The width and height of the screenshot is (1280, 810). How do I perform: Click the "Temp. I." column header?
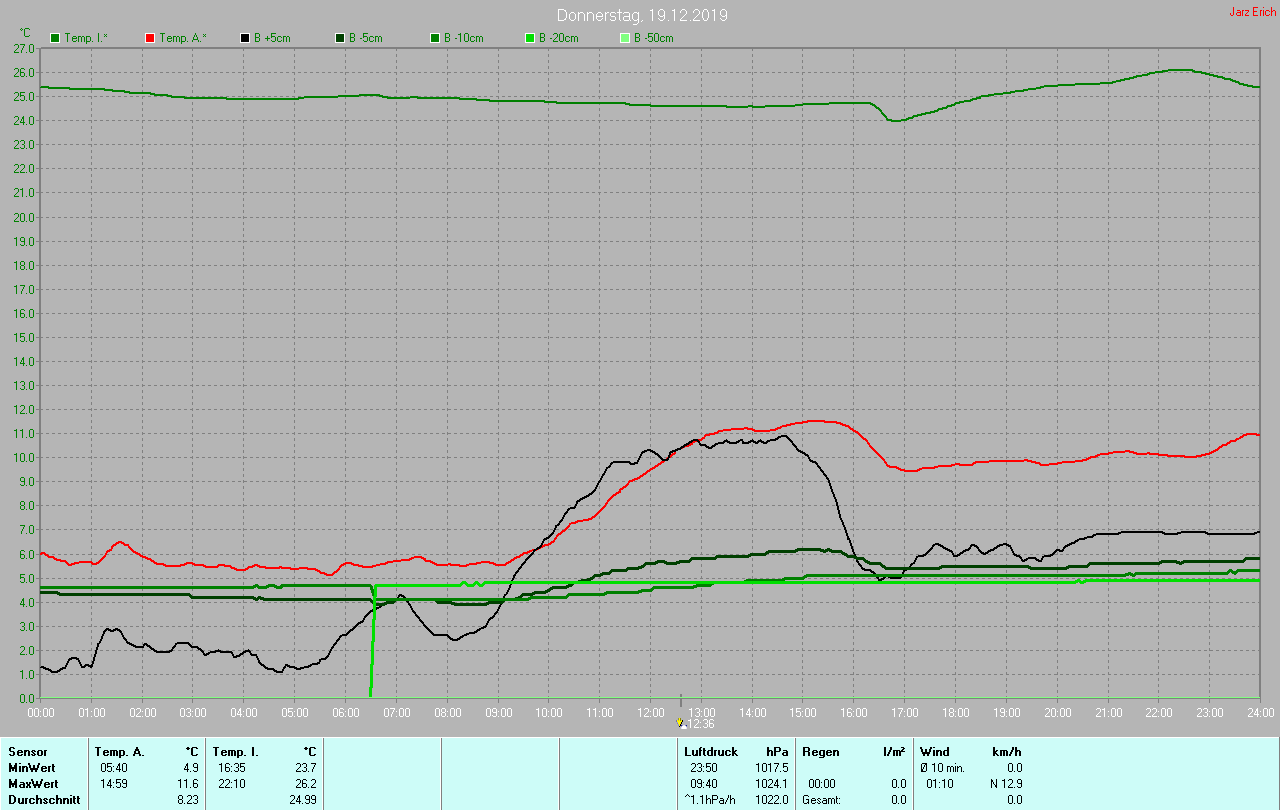(x=235, y=752)
